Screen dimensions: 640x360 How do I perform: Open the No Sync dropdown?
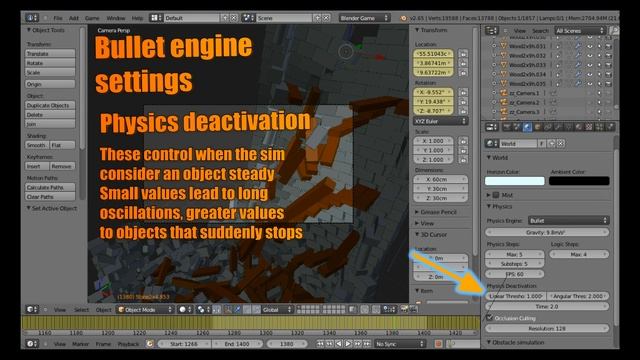point(400,344)
